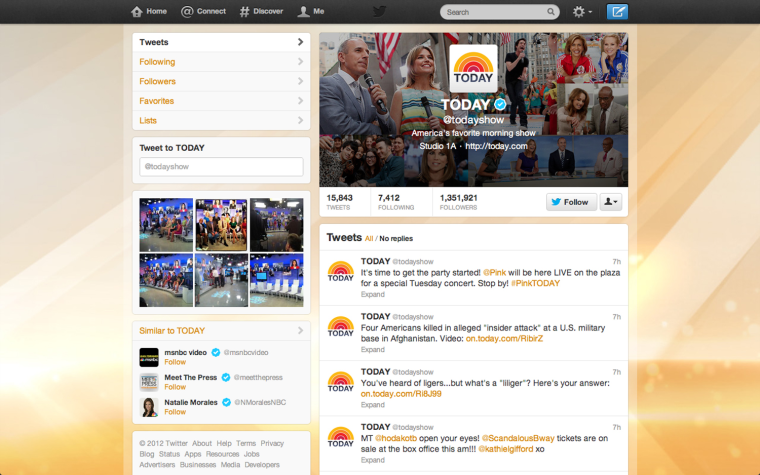Select Tweets in the profile sidebar
The width and height of the screenshot is (760, 475).
tap(222, 42)
